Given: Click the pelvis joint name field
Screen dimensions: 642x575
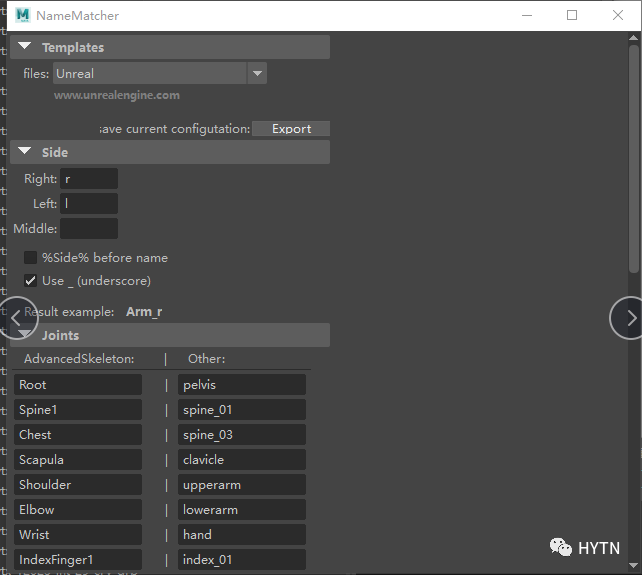Looking at the screenshot, I should click(242, 385).
